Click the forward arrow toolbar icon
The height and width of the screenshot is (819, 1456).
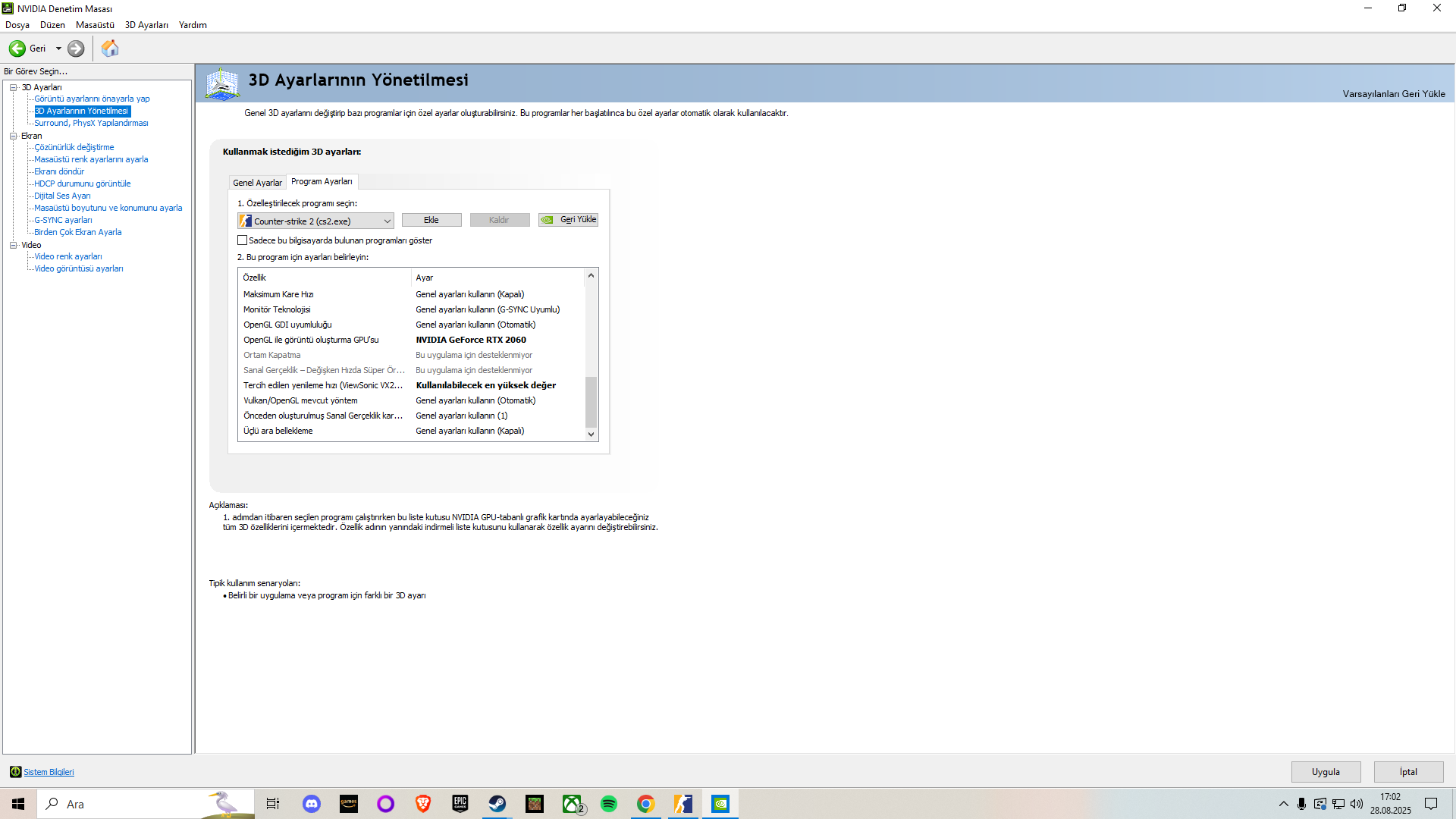76,49
